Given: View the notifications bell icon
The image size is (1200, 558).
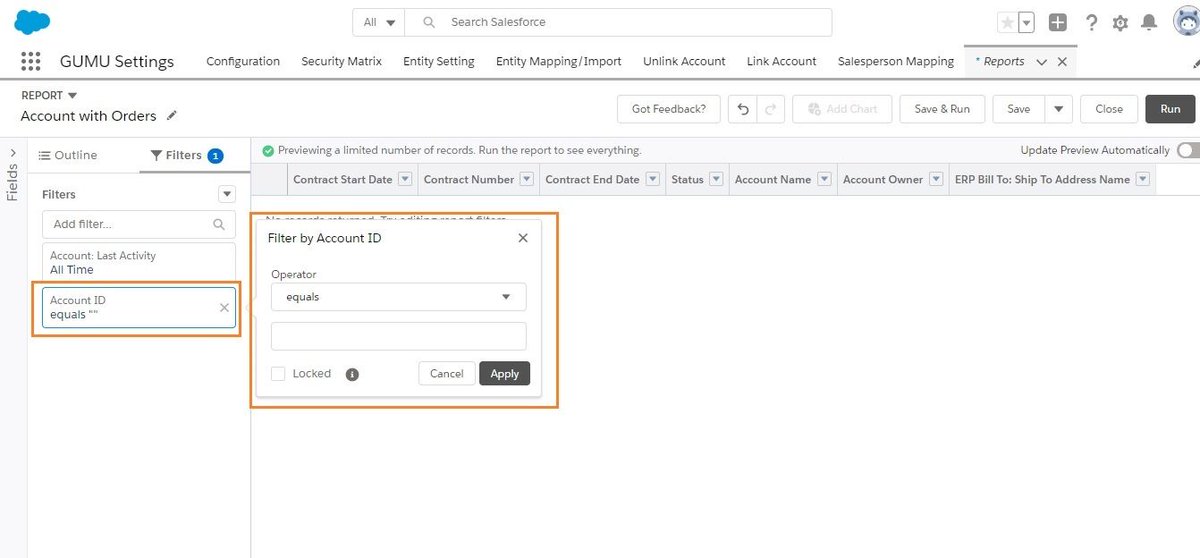Looking at the screenshot, I should (x=1150, y=23).
